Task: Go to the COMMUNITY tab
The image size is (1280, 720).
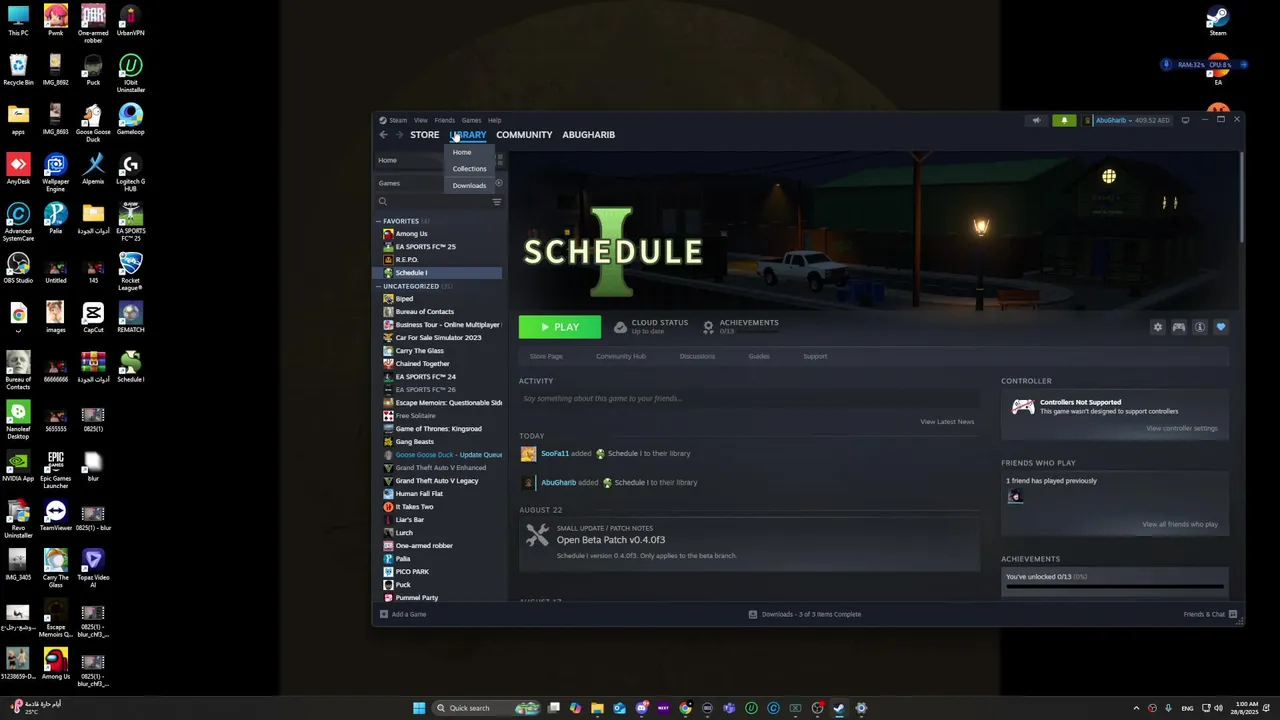Action: [x=524, y=135]
